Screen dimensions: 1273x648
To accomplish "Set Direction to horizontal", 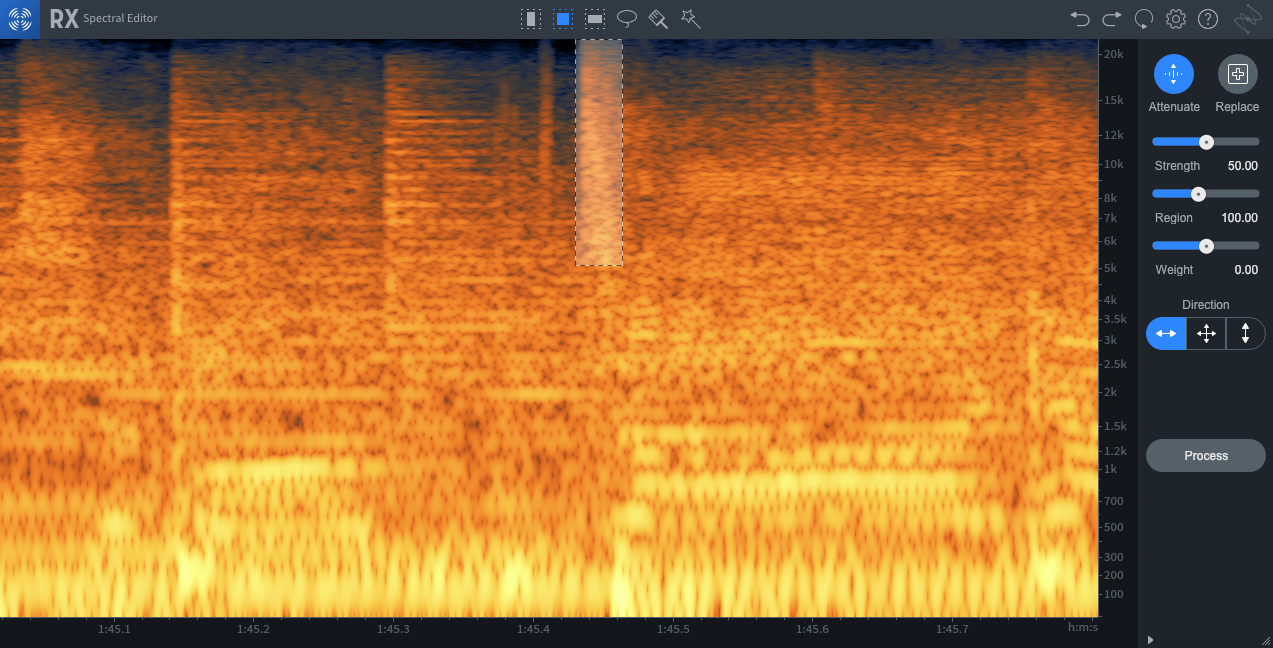I will coord(1166,334).
